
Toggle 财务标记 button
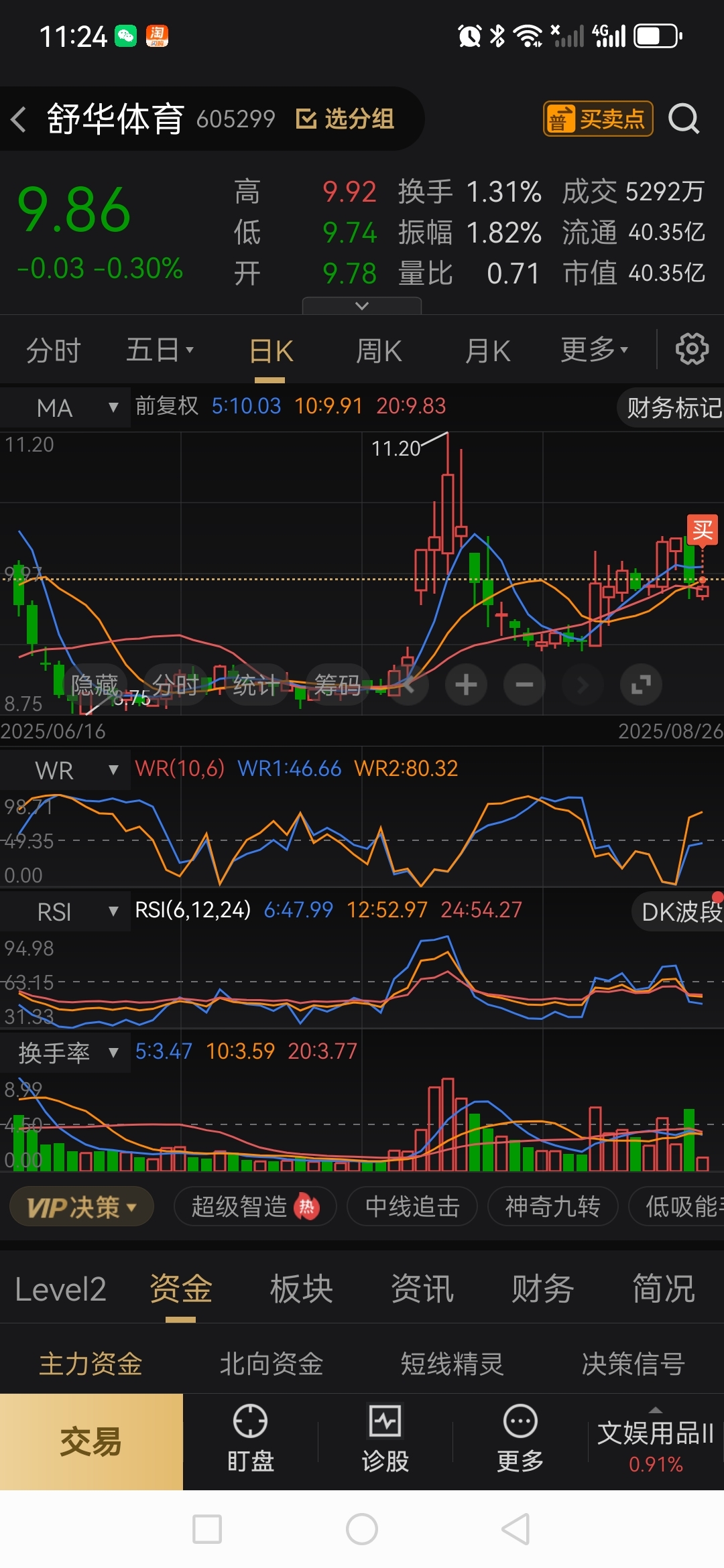tap(672, 407)
